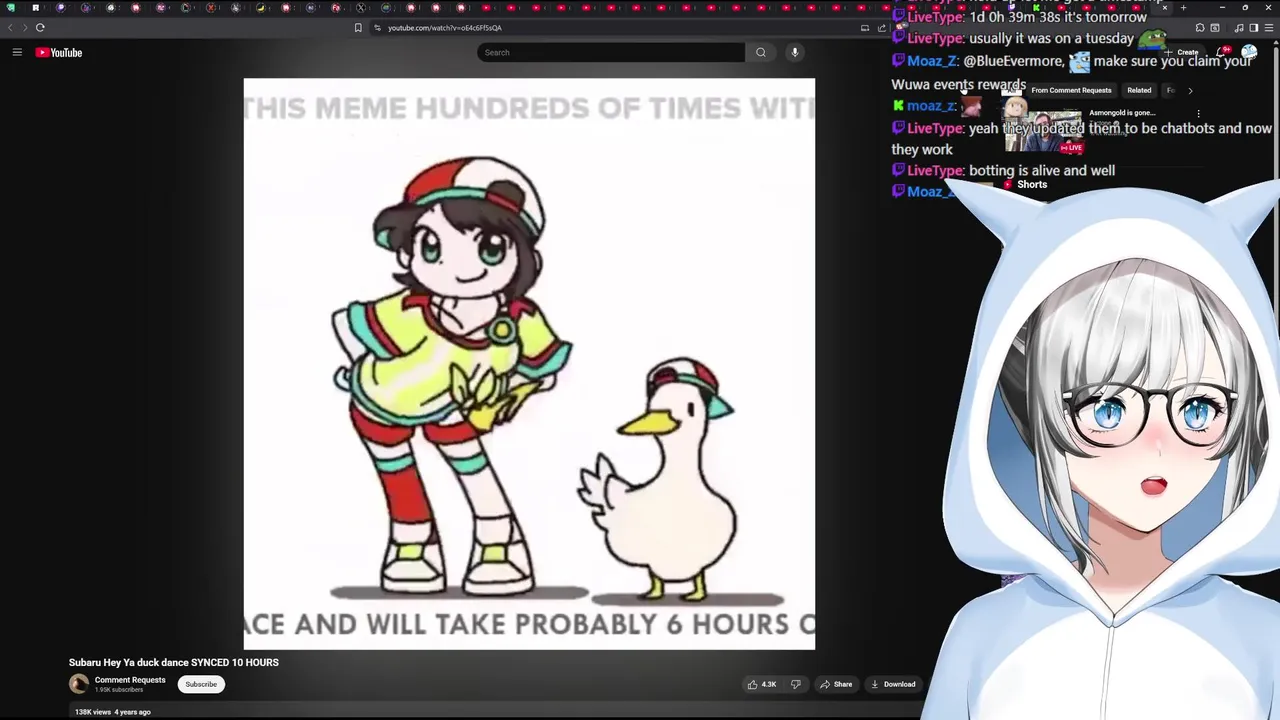The width and height of the screenshot is (1280, 720).
Task: Reload the page with refresh icon
Action: pos(40,28)
